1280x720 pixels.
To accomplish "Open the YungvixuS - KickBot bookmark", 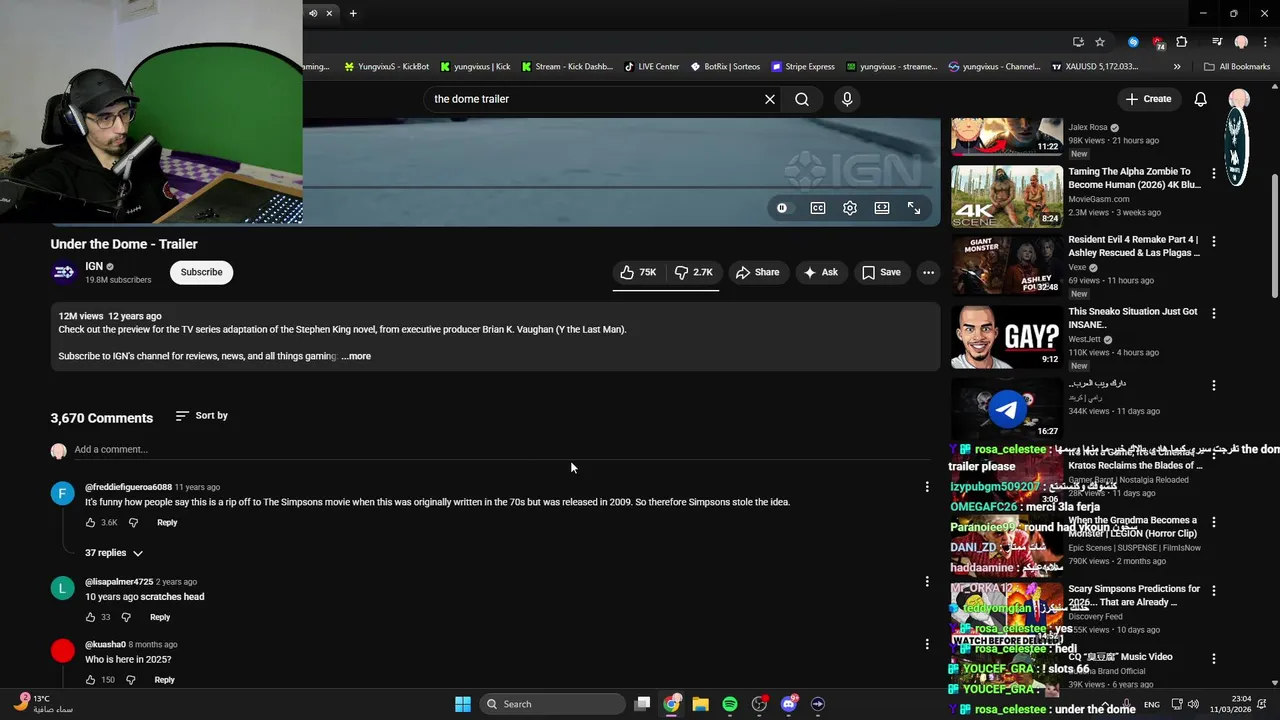I will 386,67.
